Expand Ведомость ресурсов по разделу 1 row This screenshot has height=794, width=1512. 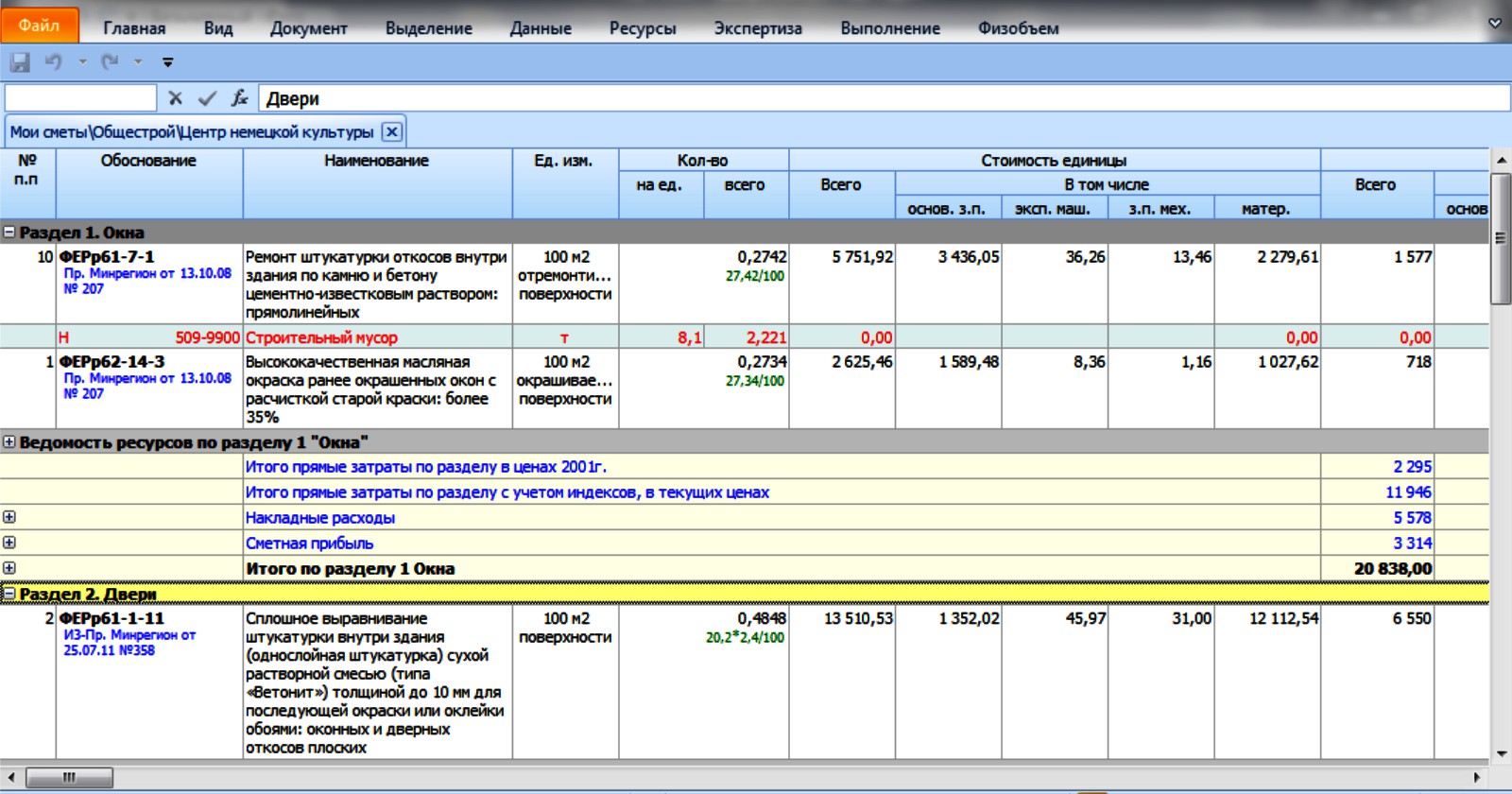pos(9,442)
